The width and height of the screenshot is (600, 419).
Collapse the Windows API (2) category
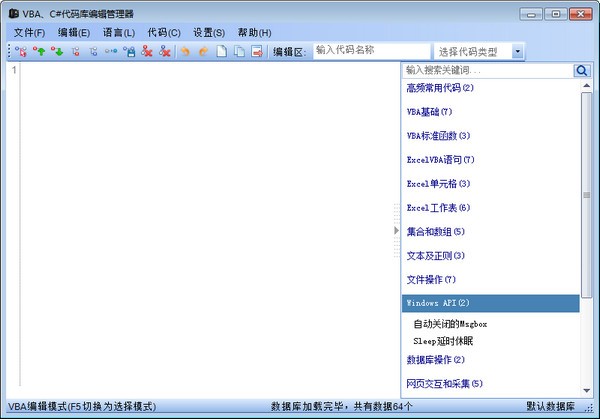(x=491, y=303)
